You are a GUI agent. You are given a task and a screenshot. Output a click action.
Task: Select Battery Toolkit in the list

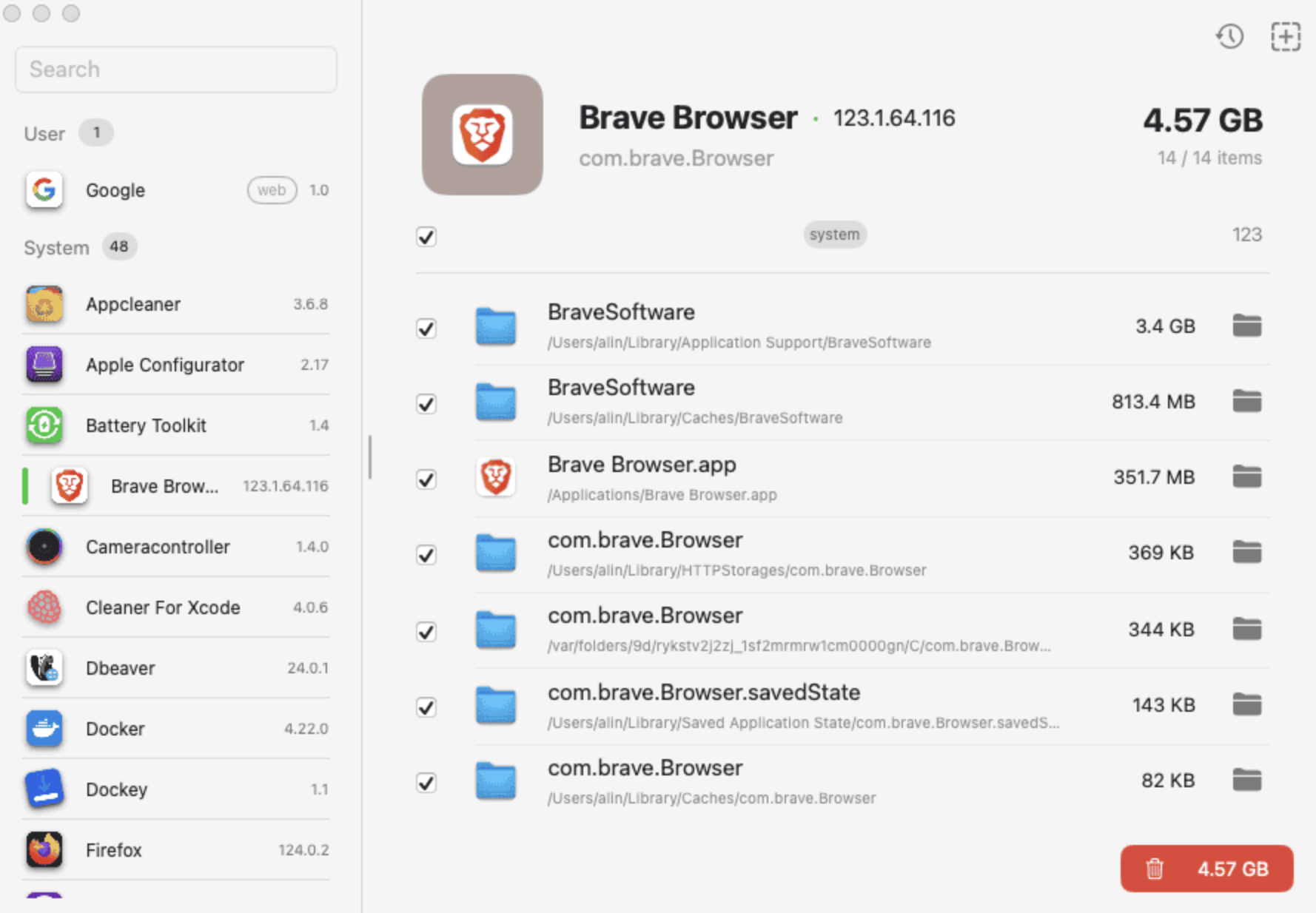point(176,425)
